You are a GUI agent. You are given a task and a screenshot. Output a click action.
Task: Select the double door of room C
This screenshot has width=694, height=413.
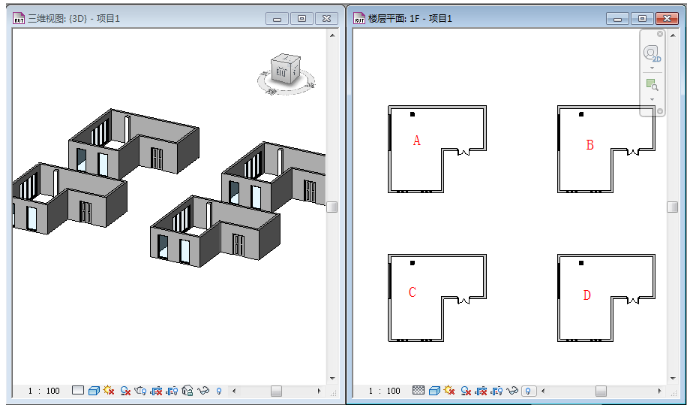463,300
